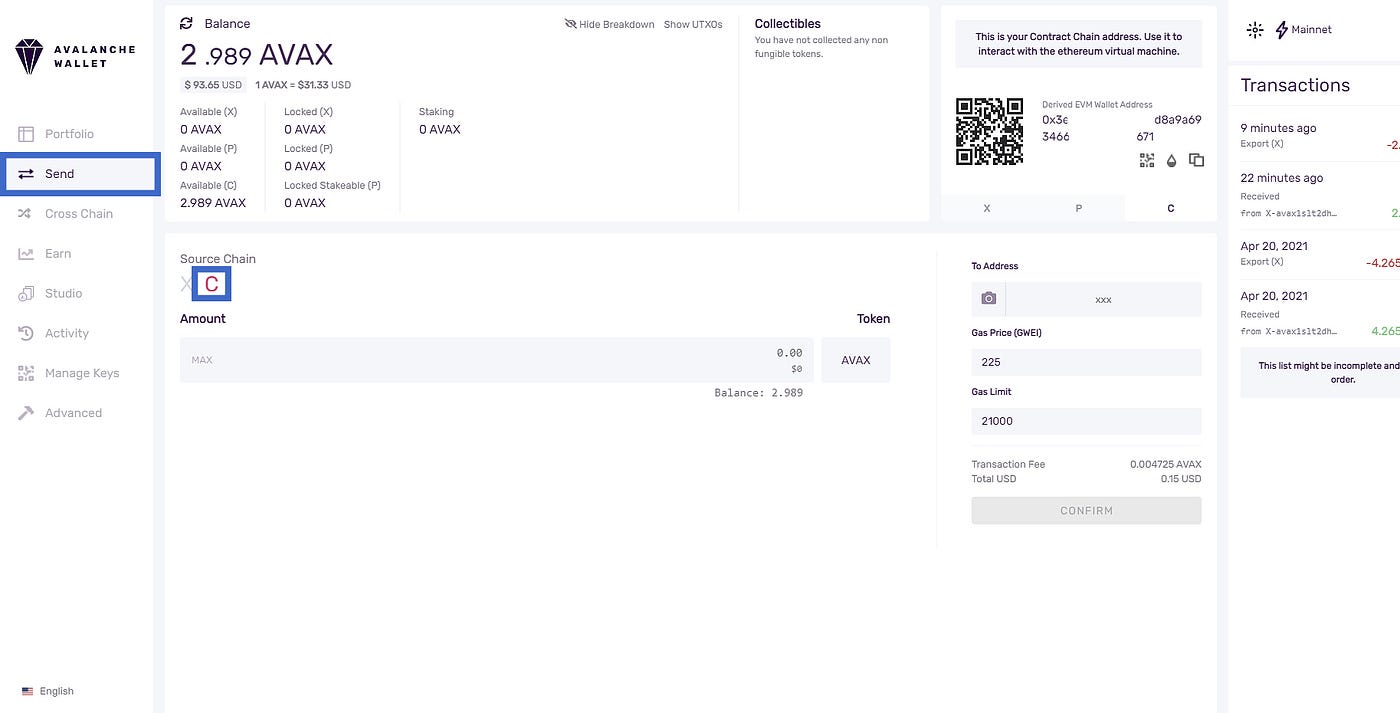Click the $ 93.65 USD value
The image size is (1400, 713).
click(214, 85)
